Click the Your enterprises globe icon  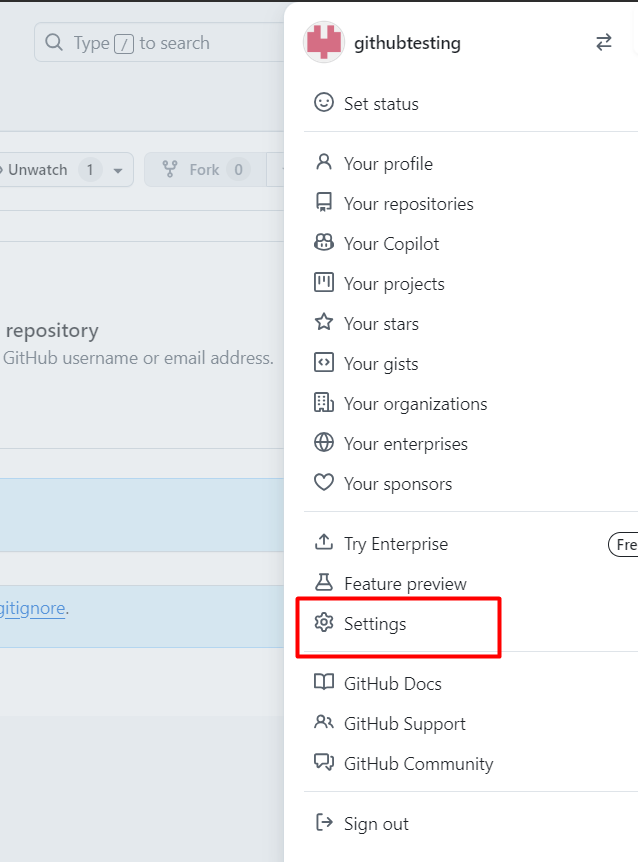[324, 443]
